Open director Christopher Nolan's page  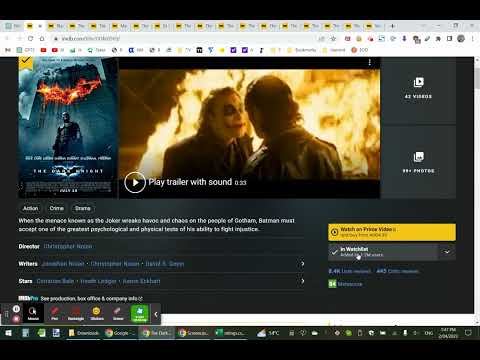pyautogui.click(x=68, y=246)
